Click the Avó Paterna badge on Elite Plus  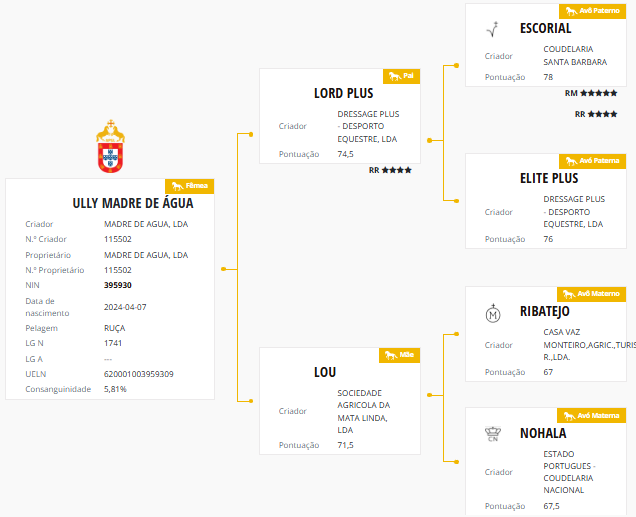click(x=592, y=160)
